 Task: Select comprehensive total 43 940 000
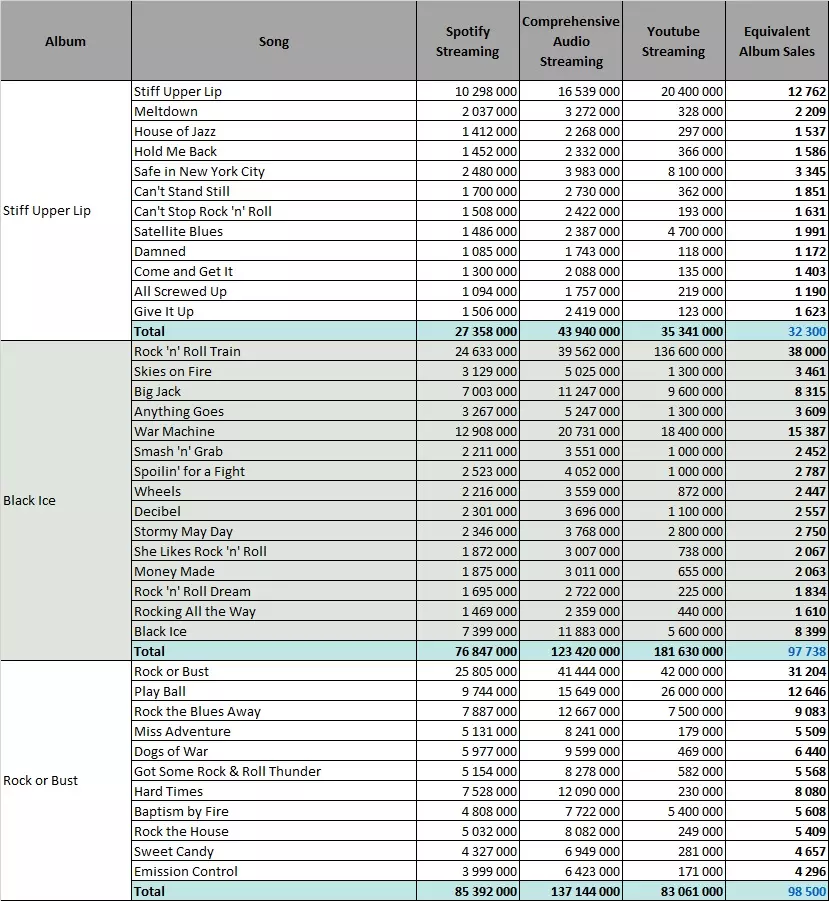tap(570, 332)
